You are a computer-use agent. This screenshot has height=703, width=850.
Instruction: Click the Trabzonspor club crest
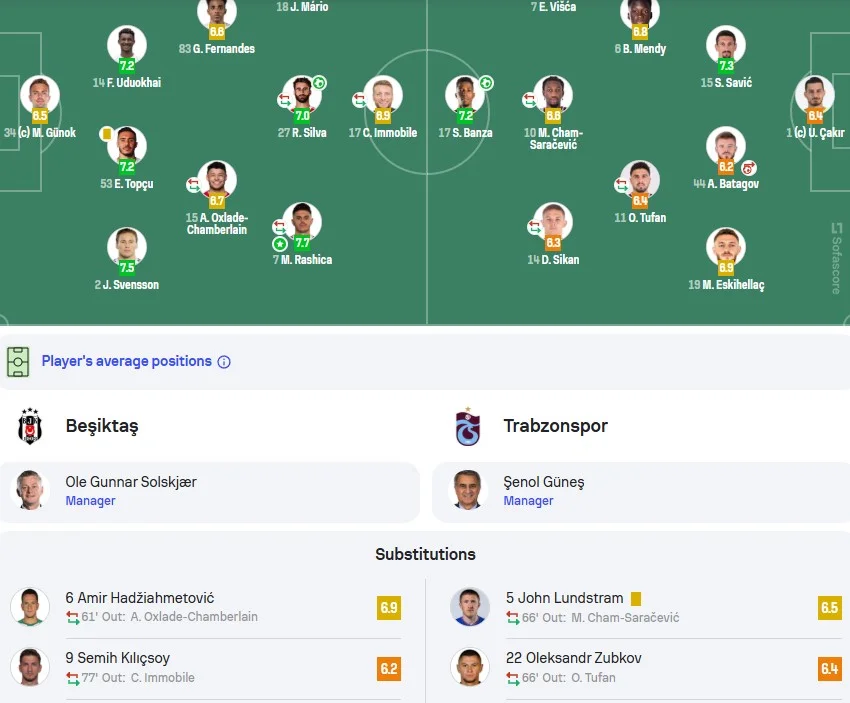[x=467, y=426]
